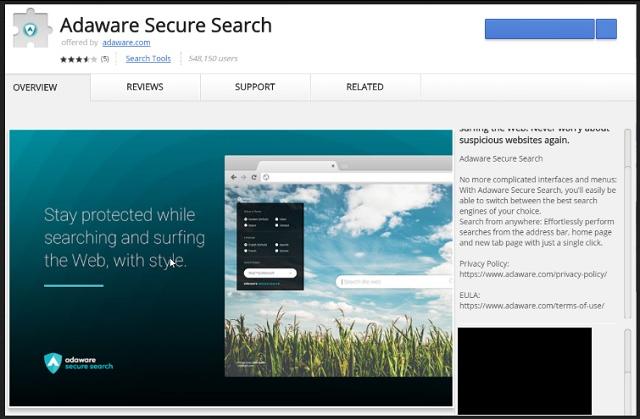Screen dimensions: 640x419
Task: Click the search the web box in preview
Action: (x=394, y=282)
